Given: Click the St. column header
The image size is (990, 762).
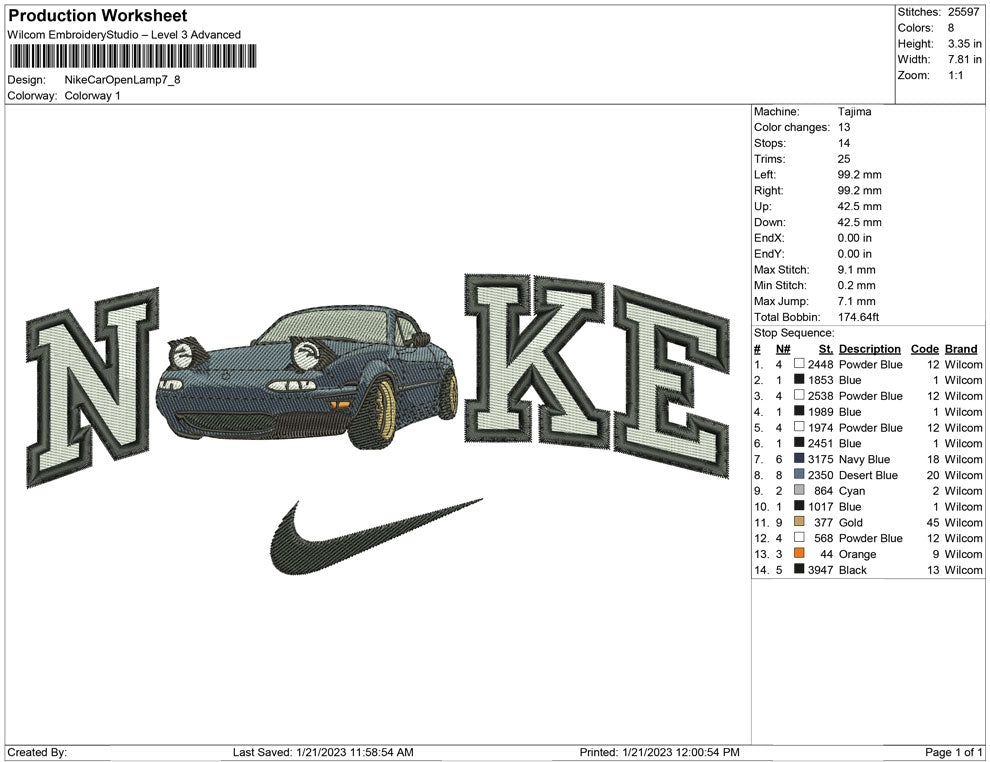Looking at the screenshot, I should pyautogui.click(x=825, y=349).
